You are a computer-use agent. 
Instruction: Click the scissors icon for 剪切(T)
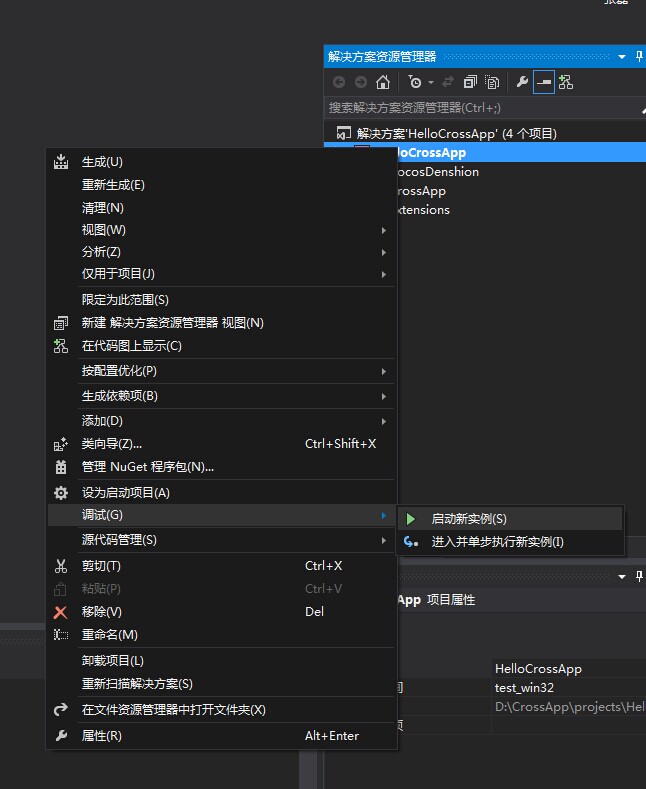[x=61, y=566]
